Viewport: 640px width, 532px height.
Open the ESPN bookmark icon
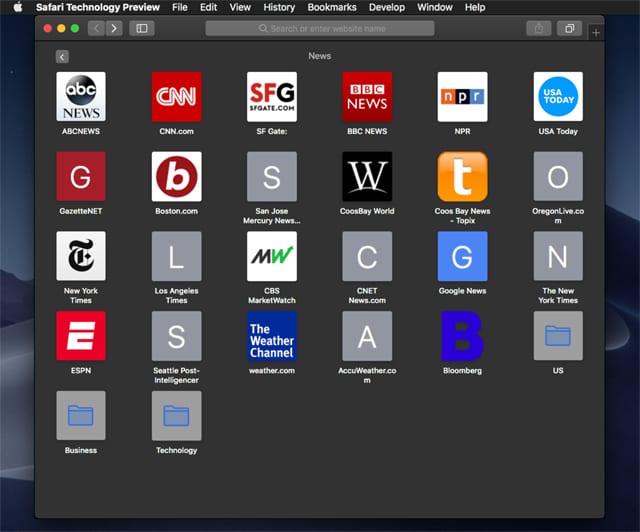pos(80,336)
